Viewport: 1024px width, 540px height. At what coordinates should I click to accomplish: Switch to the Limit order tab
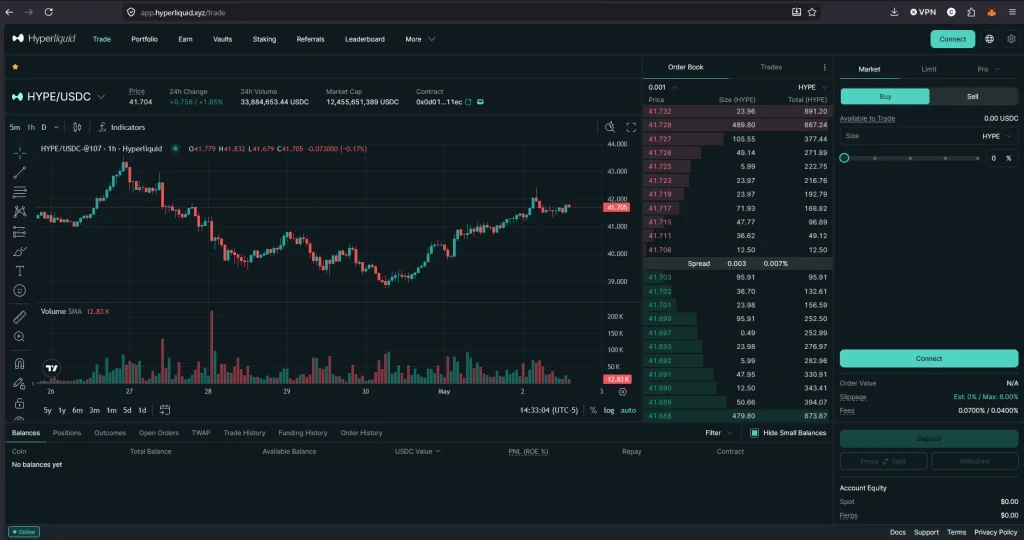[929, 69]
